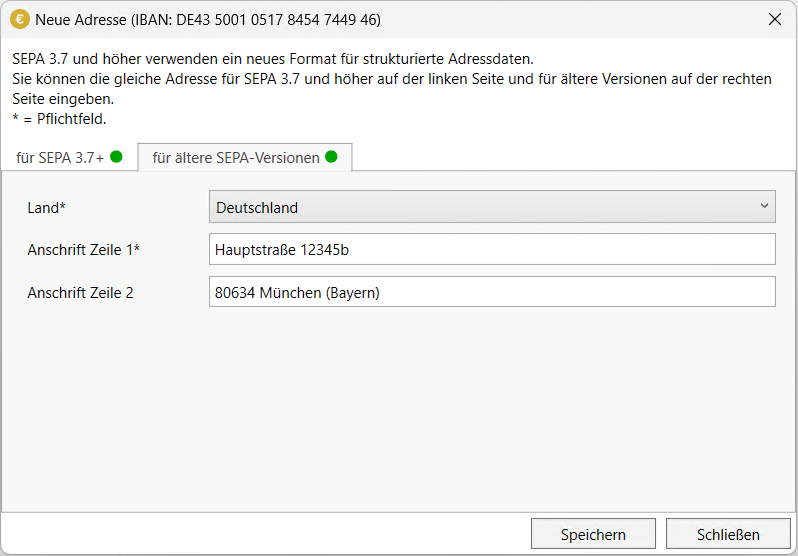
Task: Click the title text "Neue Adresse (IBAN: DE43 ...)"
Action: [x=208, y=20]
